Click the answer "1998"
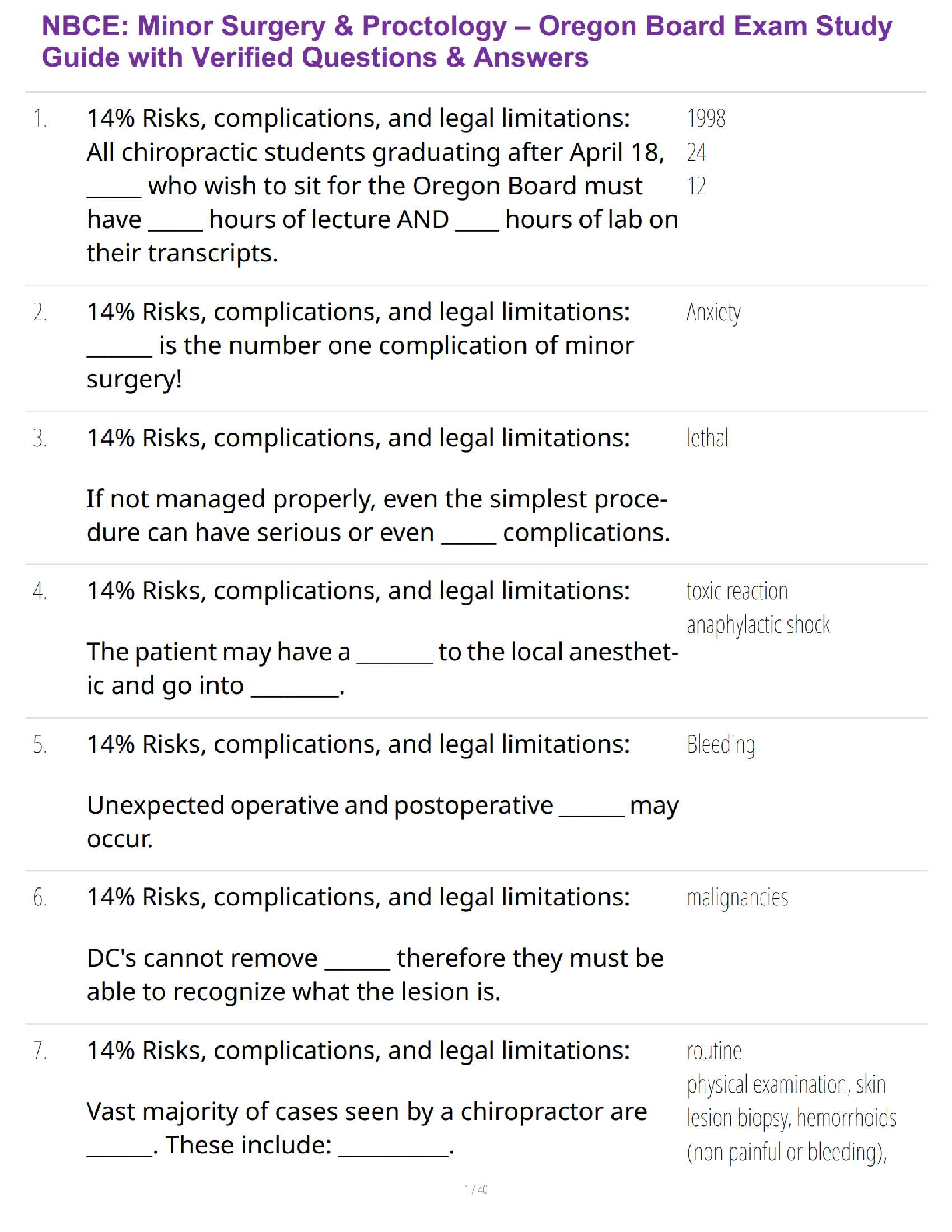The height and width of the screenshot is (1232, 952). coord(706,119)
